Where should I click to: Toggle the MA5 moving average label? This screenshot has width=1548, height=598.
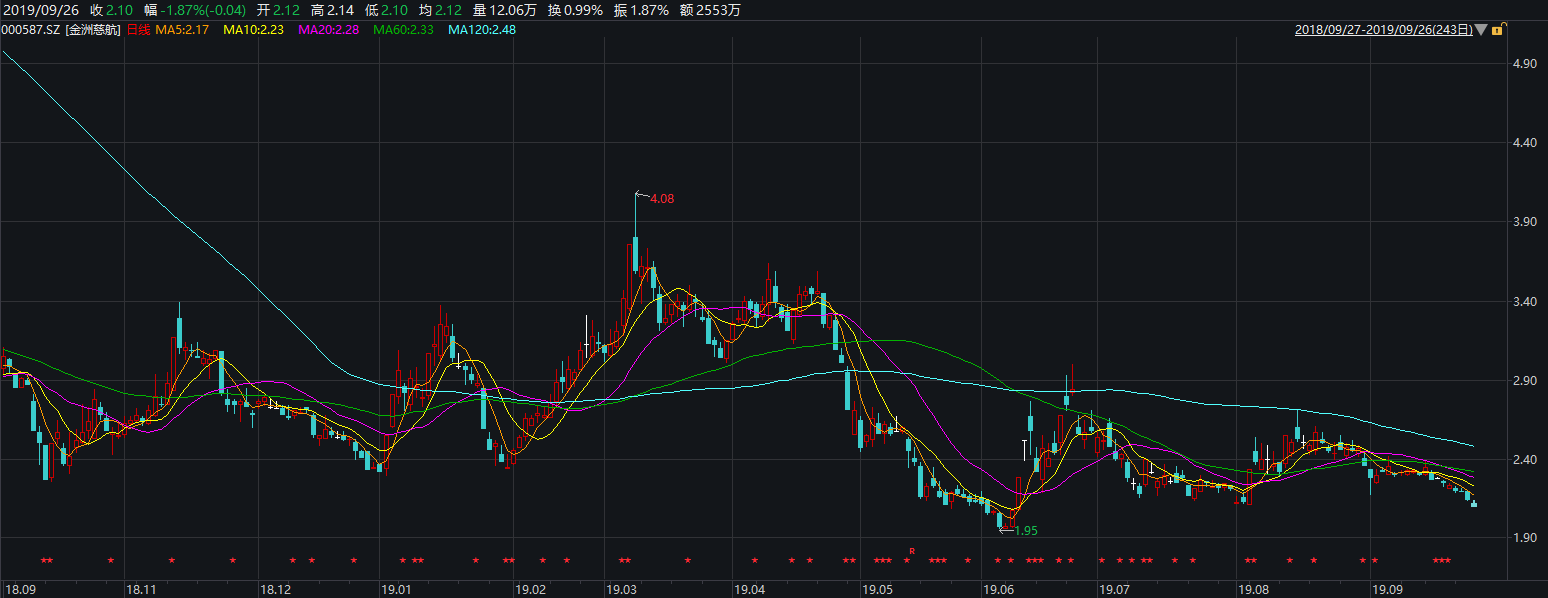[182, 30]
